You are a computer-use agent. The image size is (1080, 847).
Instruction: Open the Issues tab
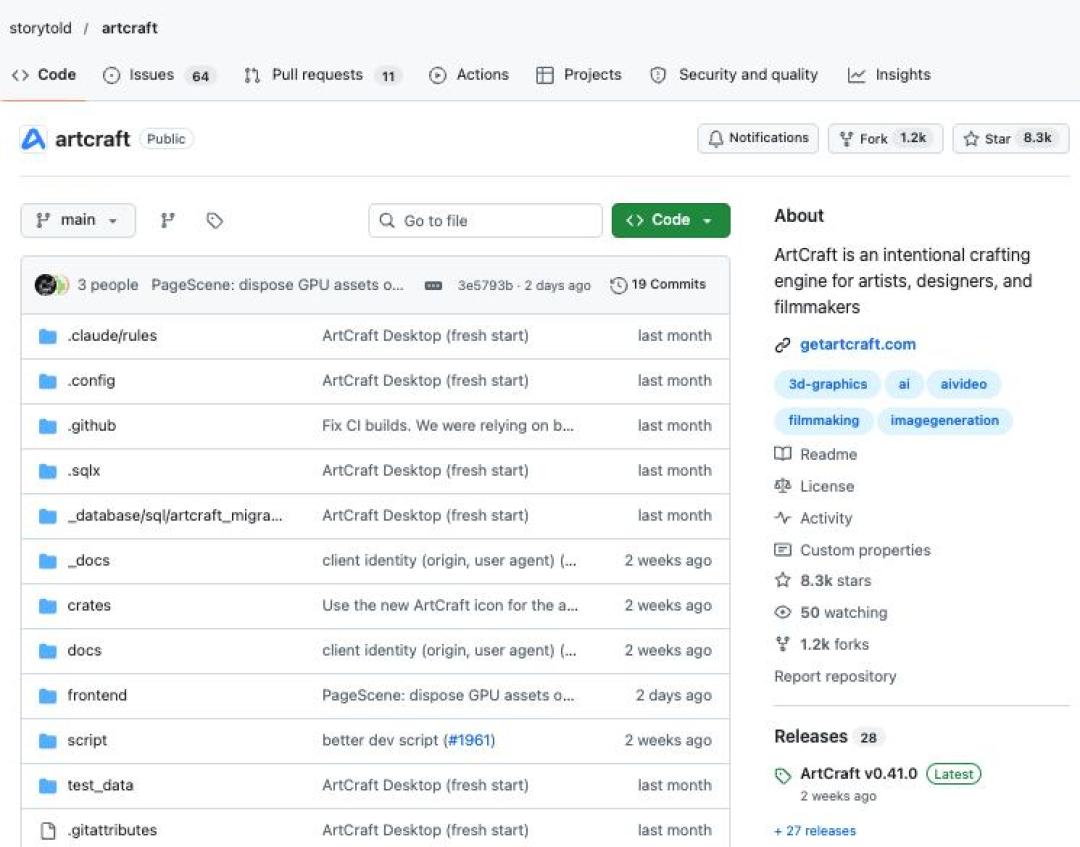pyautogui.click(x=159, y=74)
